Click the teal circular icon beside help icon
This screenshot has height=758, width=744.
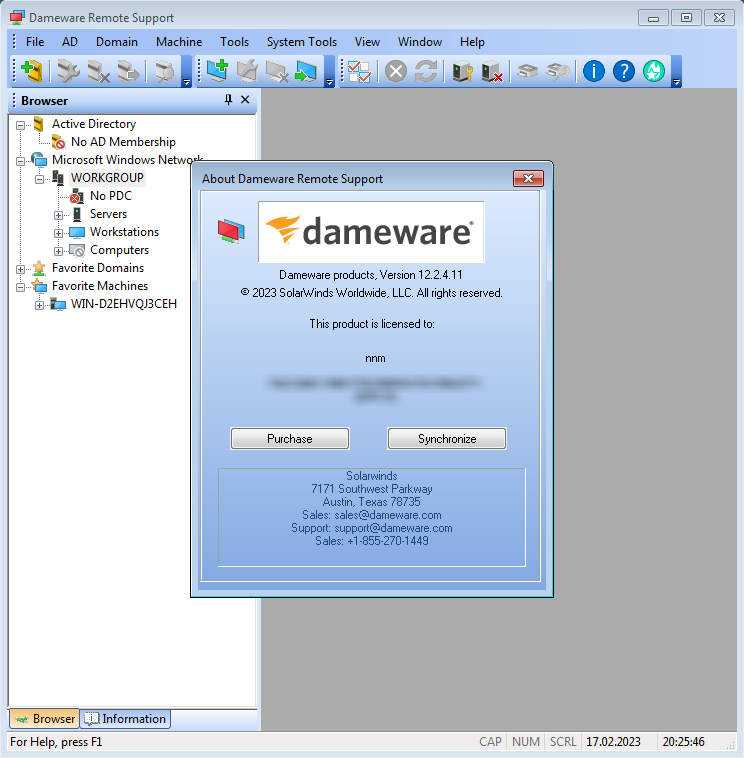click(654, 71)
